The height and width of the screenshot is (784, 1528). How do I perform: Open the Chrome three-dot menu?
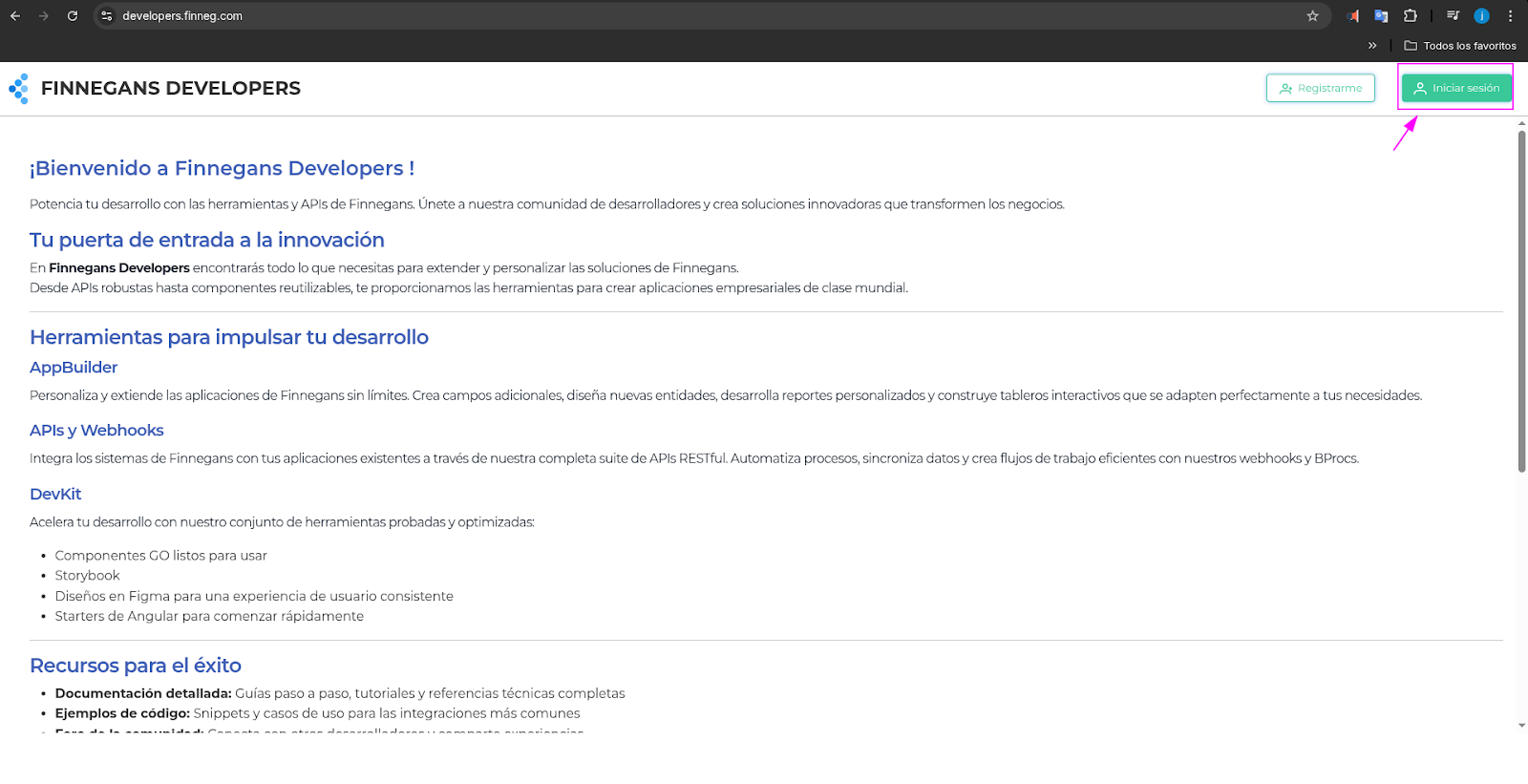pos(1510,16)
